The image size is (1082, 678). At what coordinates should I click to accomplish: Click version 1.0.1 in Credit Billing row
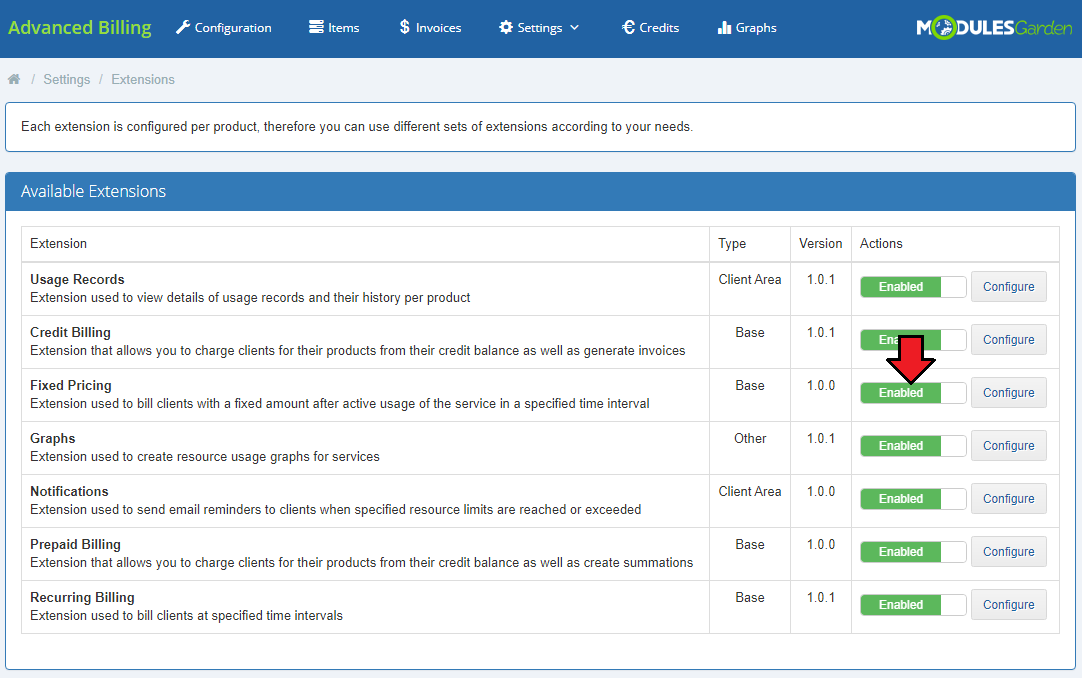820,332
